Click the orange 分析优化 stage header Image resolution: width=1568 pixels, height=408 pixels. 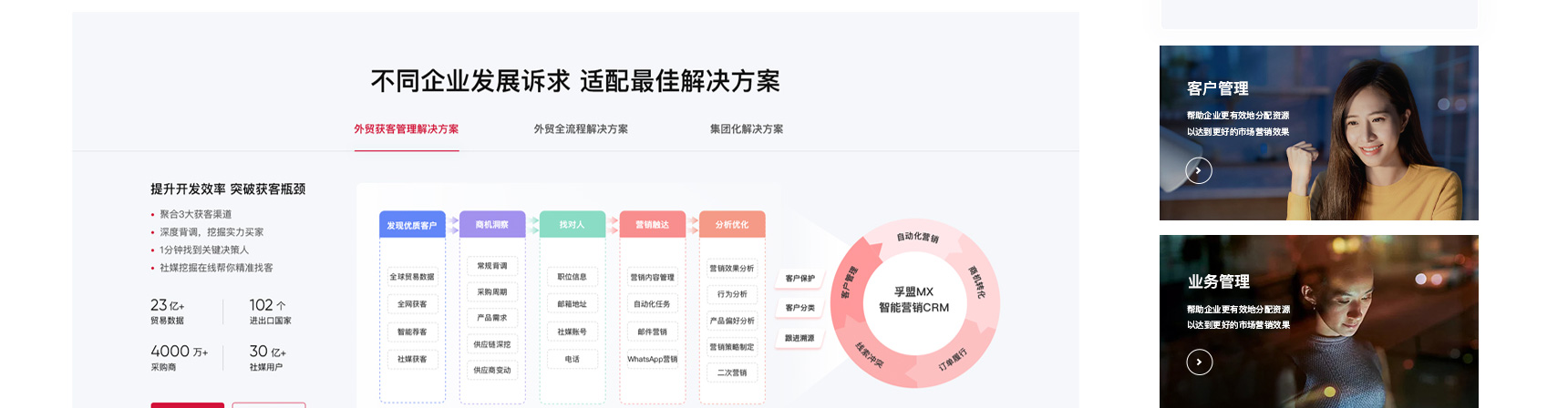pos(732,224)
